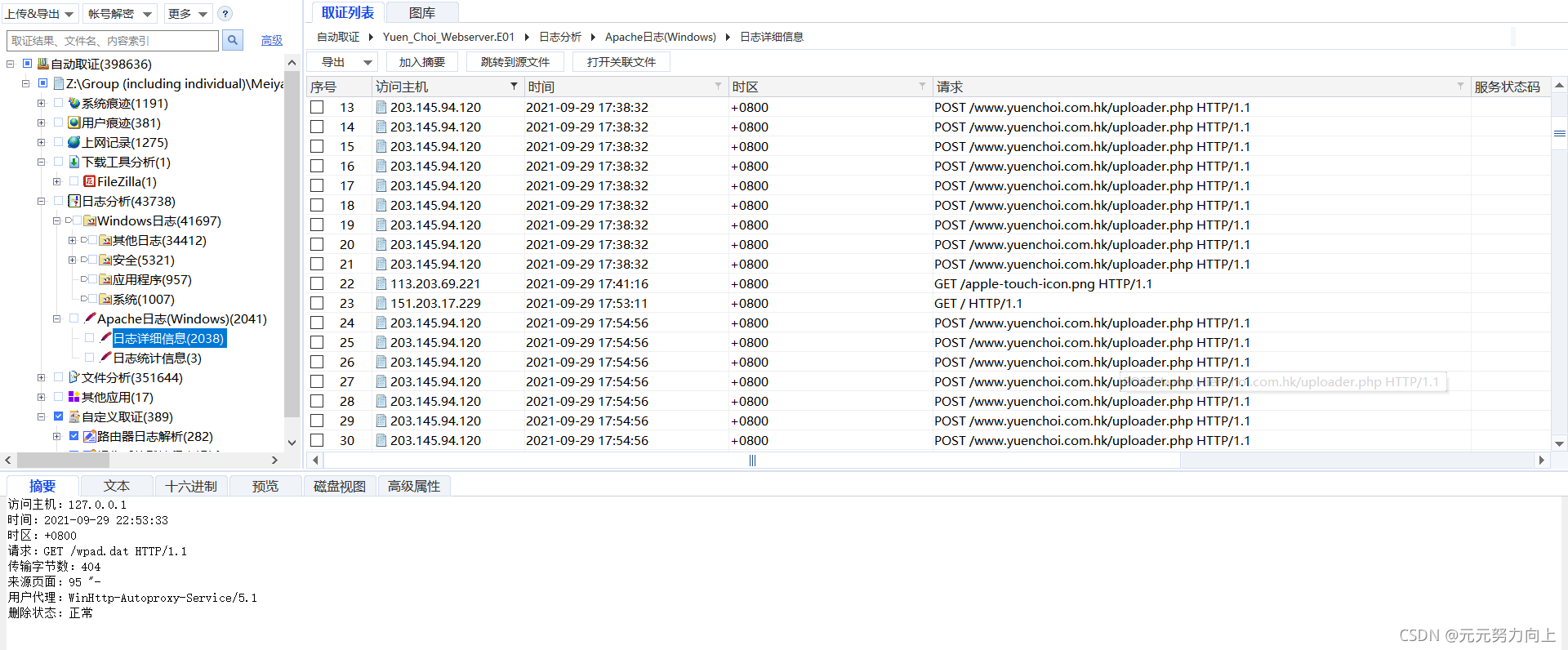The image size is (1568, 650).
Task: Click the 高级 advanced search link
Action: [x=272, y=41]
